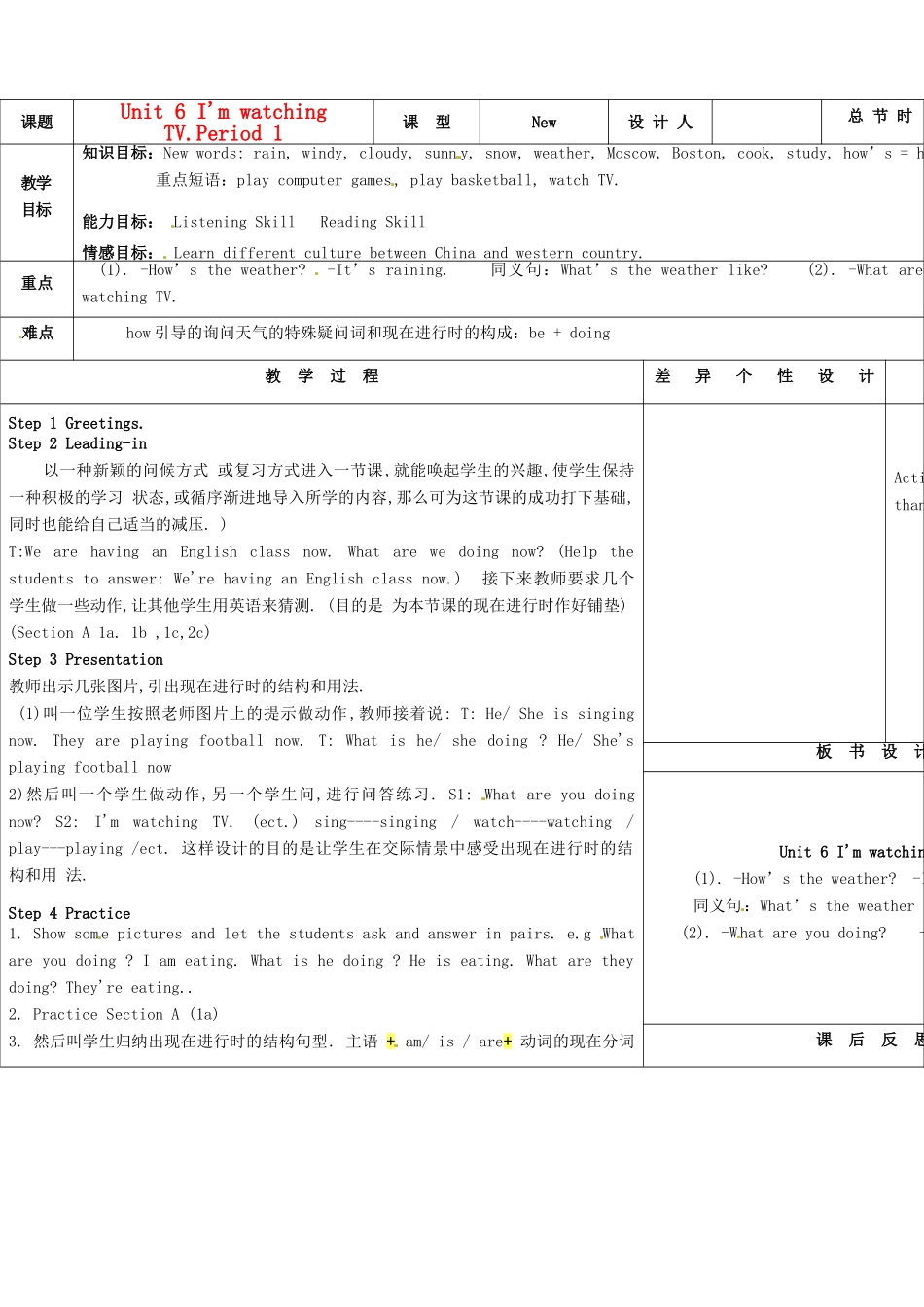
Task: Click the '重点' row label
Action: (37, 283)
